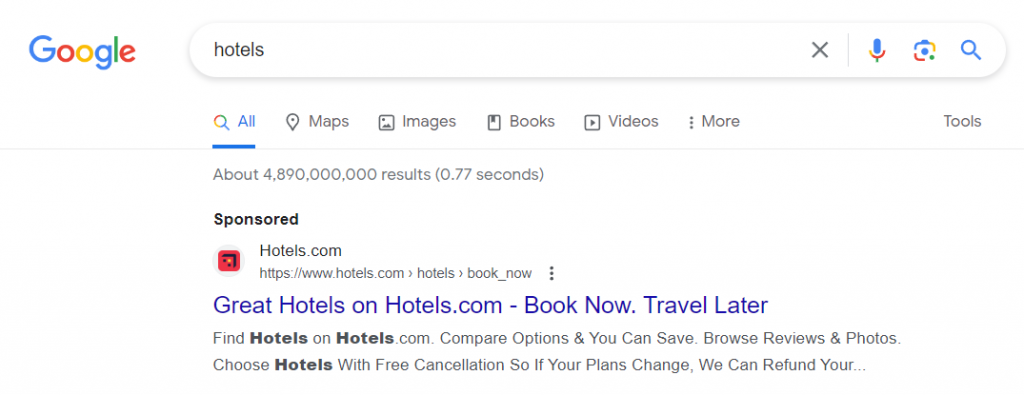The height and width of the screenshot is (395, 1024).
Task: Click into the hotels search field
Action: (496, 50)
